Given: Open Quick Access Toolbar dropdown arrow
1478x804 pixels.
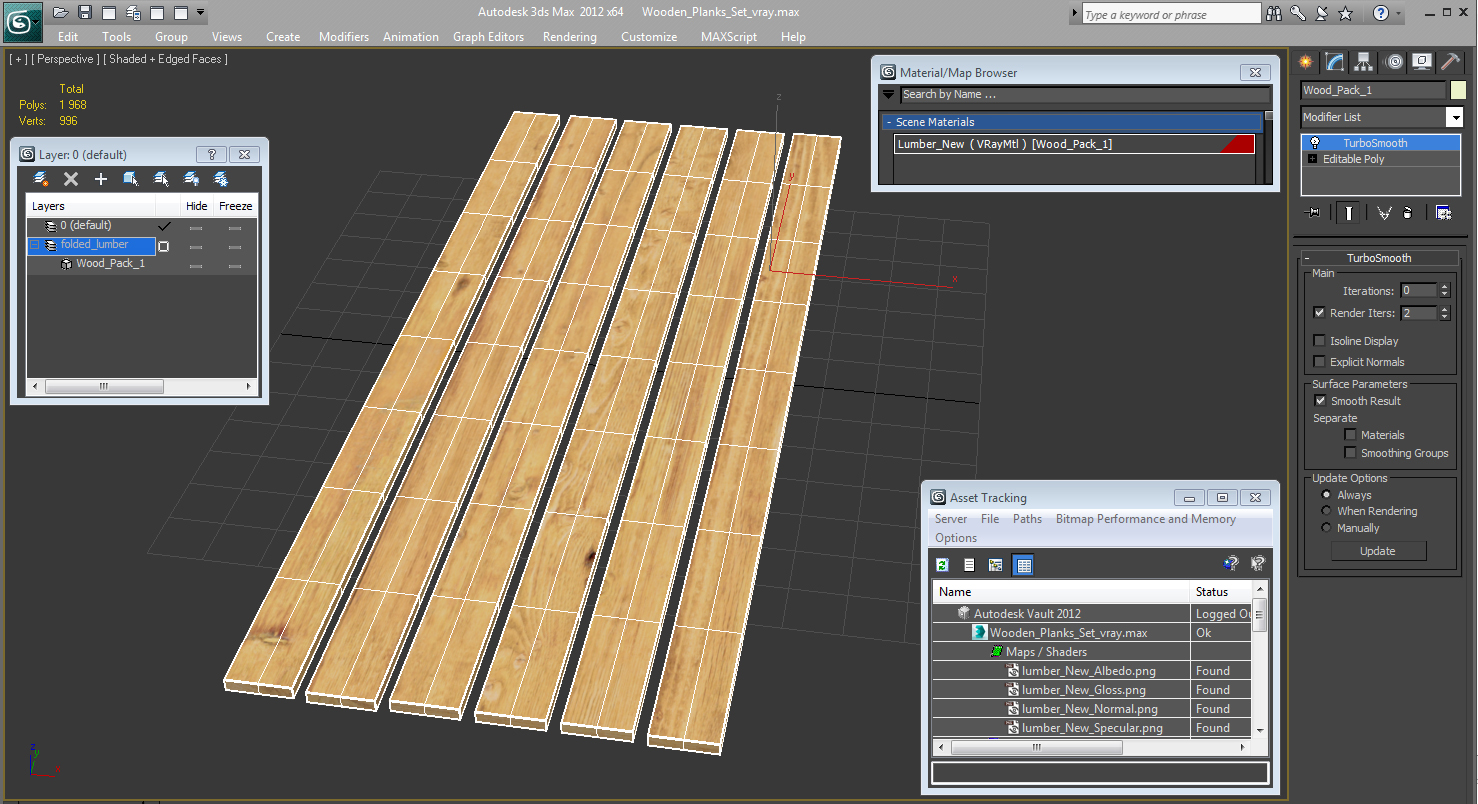Looking at the screenshot, I should (201, 13).
